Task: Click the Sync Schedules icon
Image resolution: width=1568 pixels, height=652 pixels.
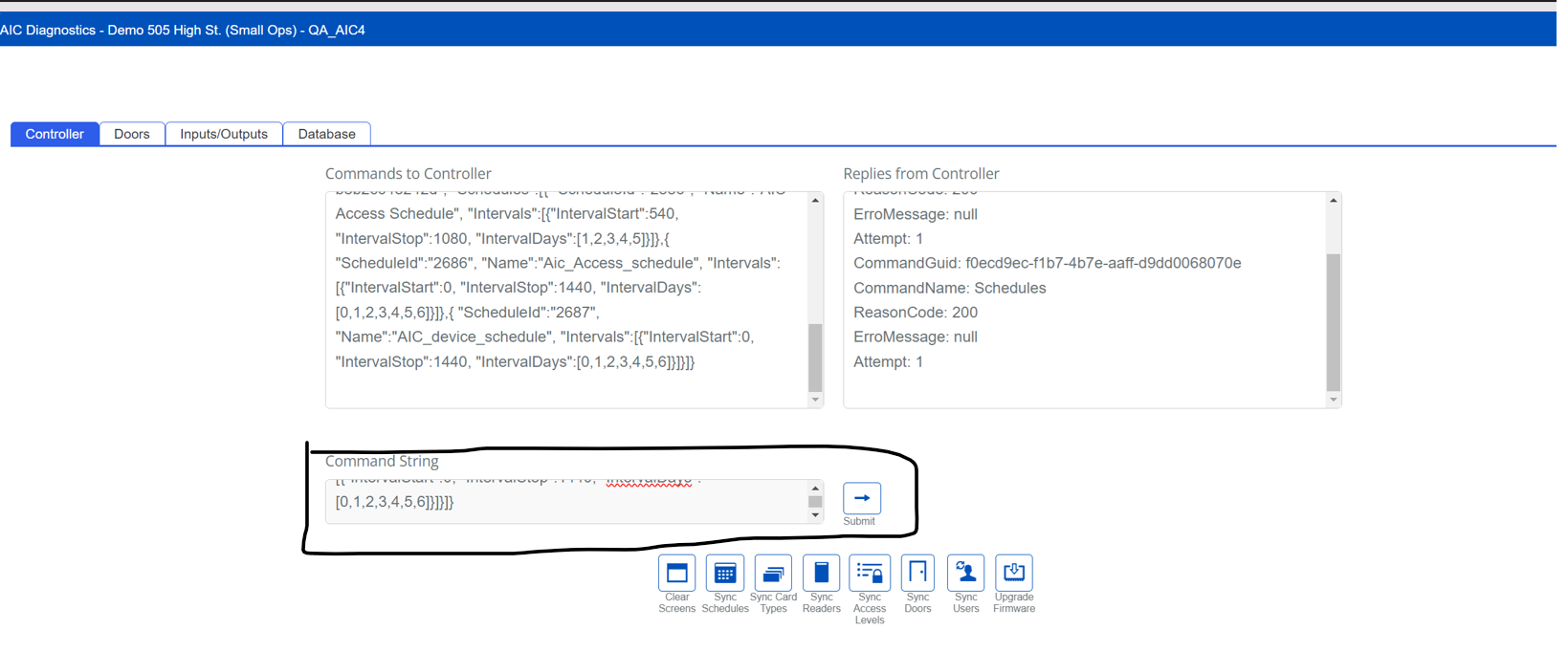Action: pos(724,574)
